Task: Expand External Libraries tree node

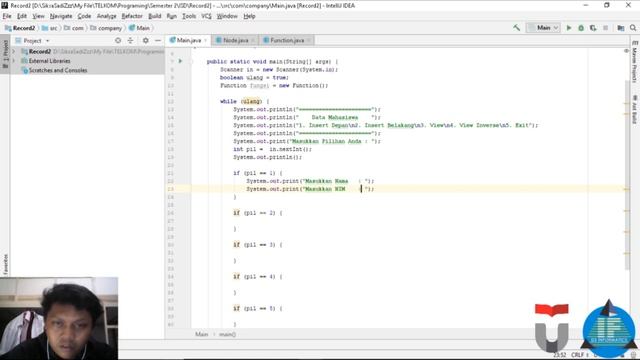Action: pyautogui.click(x=14, y=61)
